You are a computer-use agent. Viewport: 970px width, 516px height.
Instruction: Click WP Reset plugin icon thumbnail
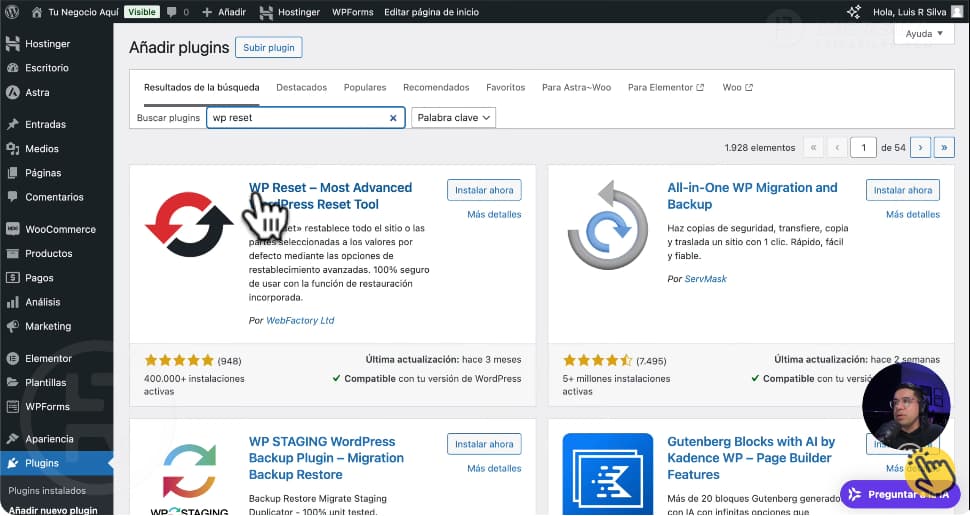[189, 225]
